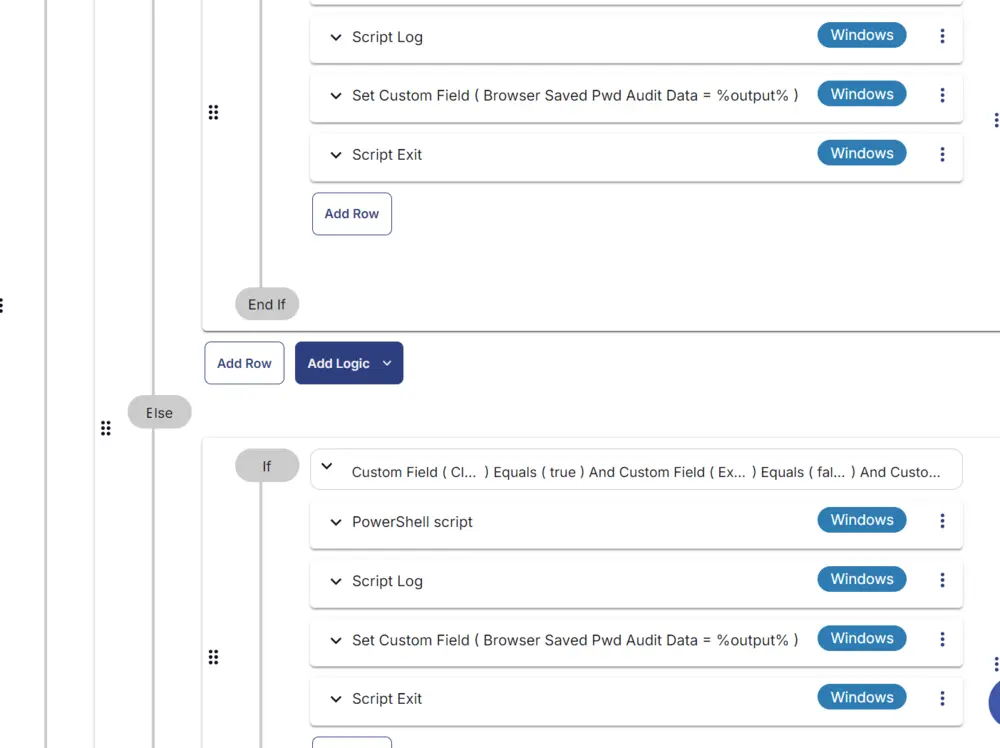Open kebab menu for upper Set Custom Field row
Image resolution: width=1000 pixels, height=748 pixels.
(942, 96)
